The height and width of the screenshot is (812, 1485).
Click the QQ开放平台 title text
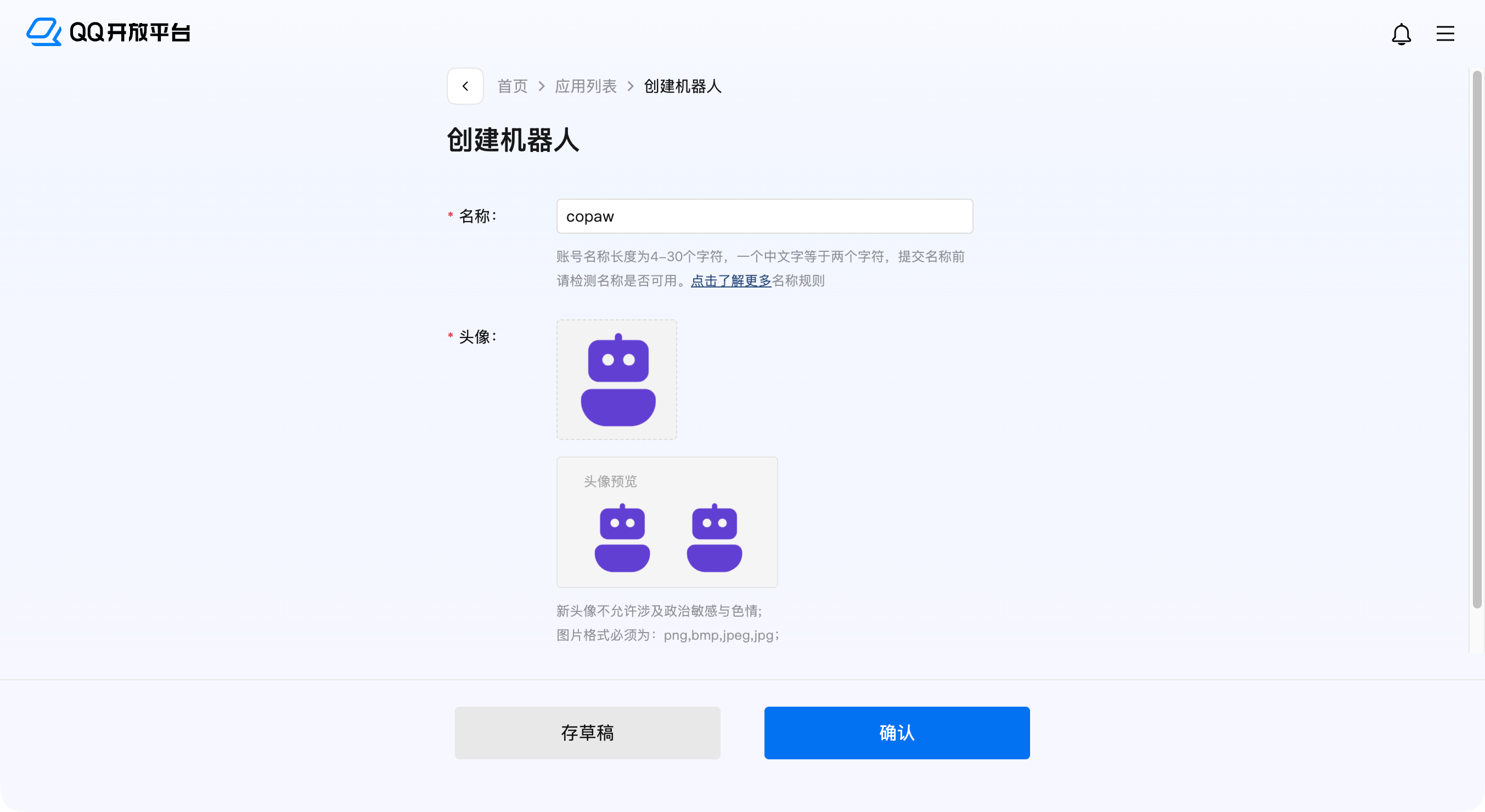(130, 32)
